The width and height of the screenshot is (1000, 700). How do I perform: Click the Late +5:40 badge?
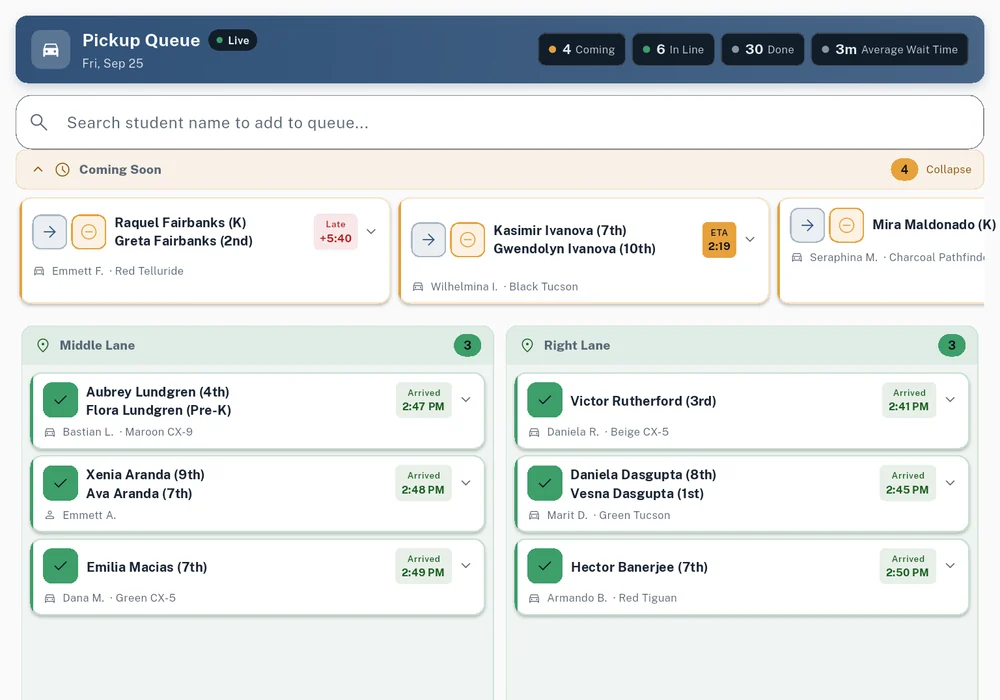tap(335, 232)
